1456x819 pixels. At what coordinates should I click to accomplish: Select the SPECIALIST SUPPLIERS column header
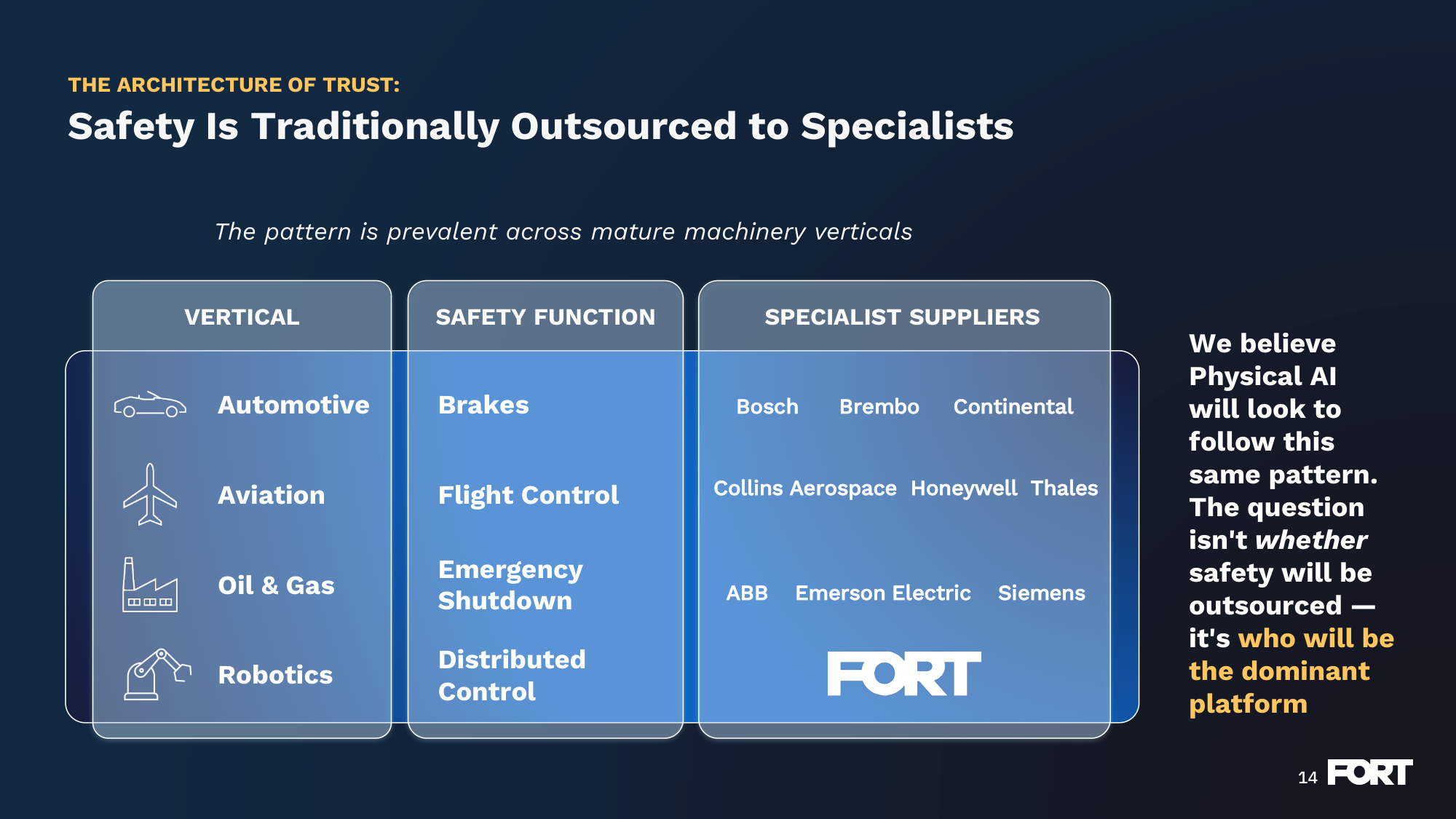(902, 317)
